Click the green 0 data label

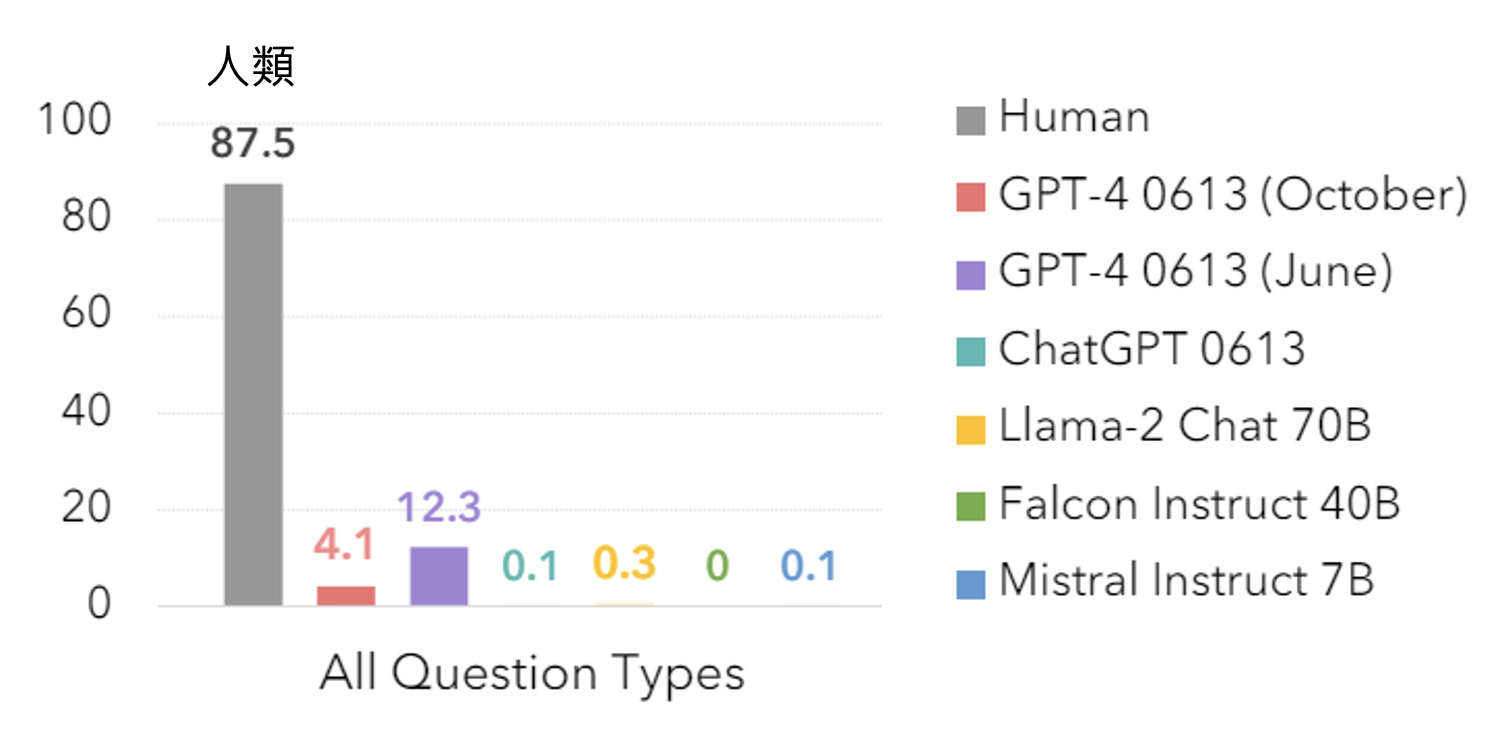tap(717, 567)
